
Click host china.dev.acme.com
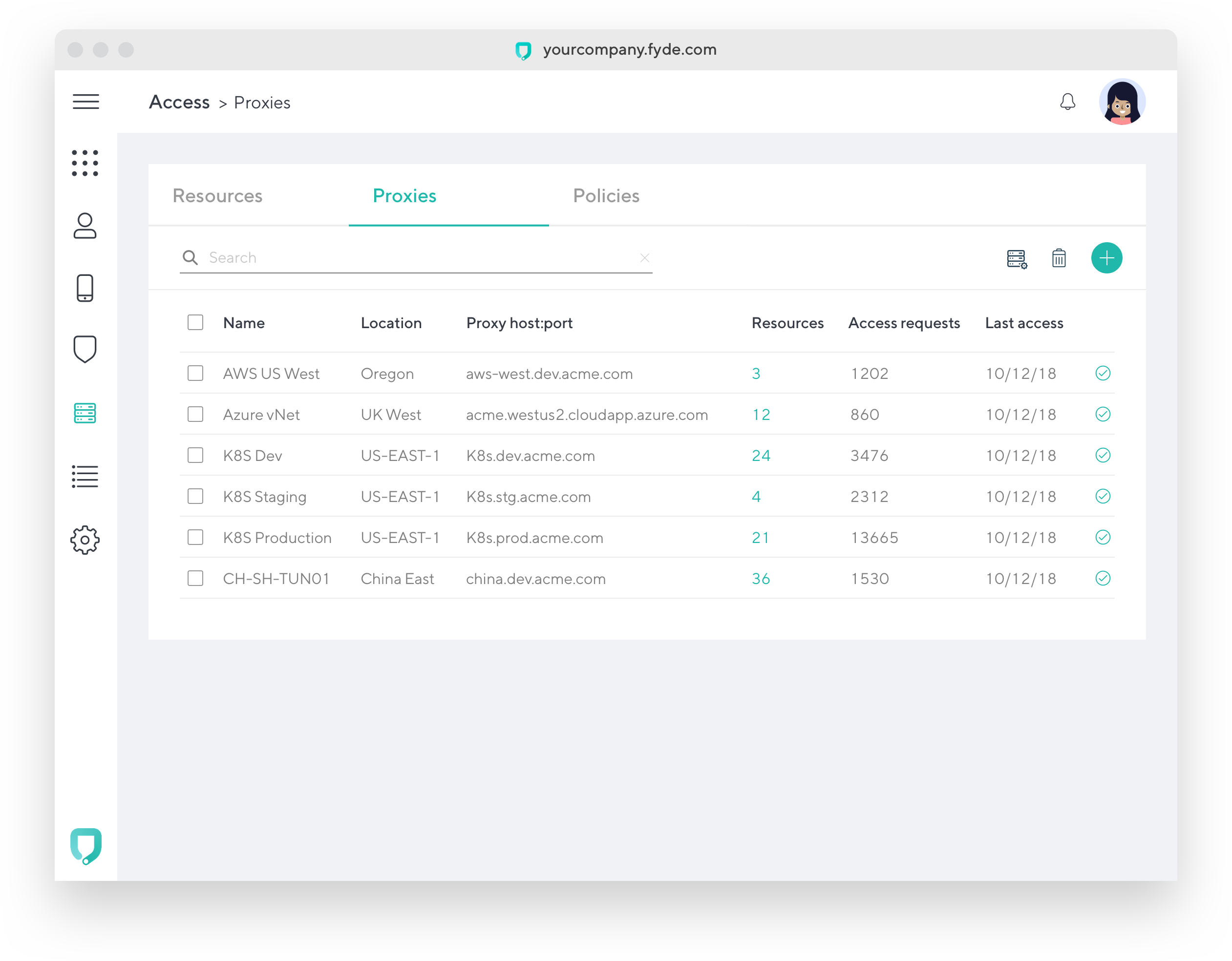click(x=535, y=579)
